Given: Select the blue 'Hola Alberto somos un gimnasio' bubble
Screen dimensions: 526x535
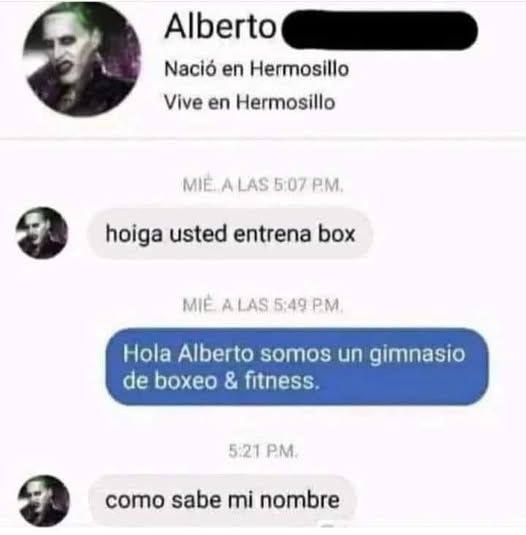Looking at the screenshot, I should (x=297, y=367).
